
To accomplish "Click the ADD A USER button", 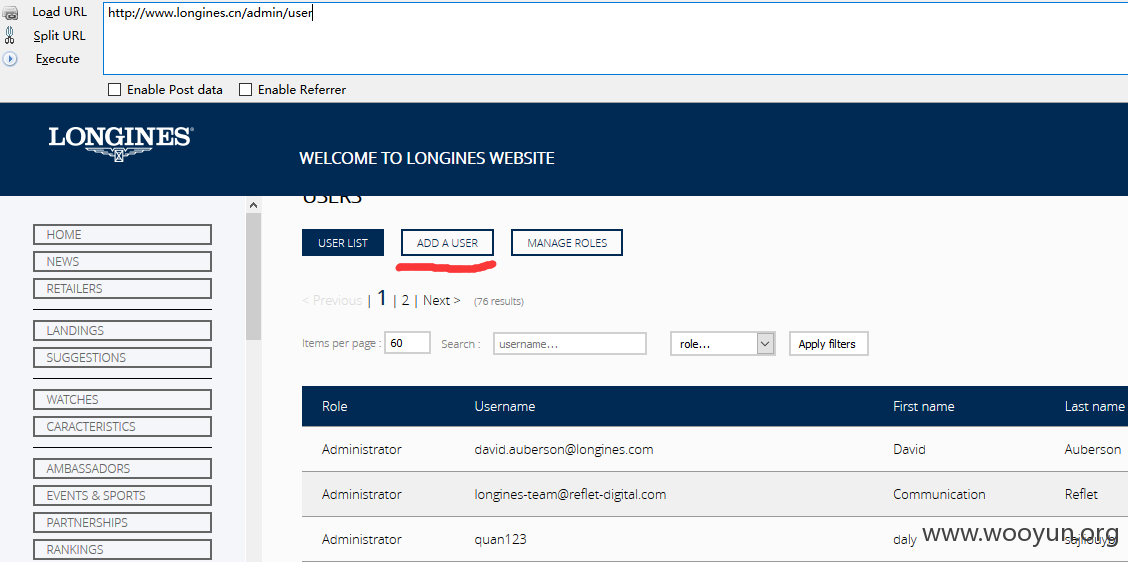I will [x=447, y=243].
